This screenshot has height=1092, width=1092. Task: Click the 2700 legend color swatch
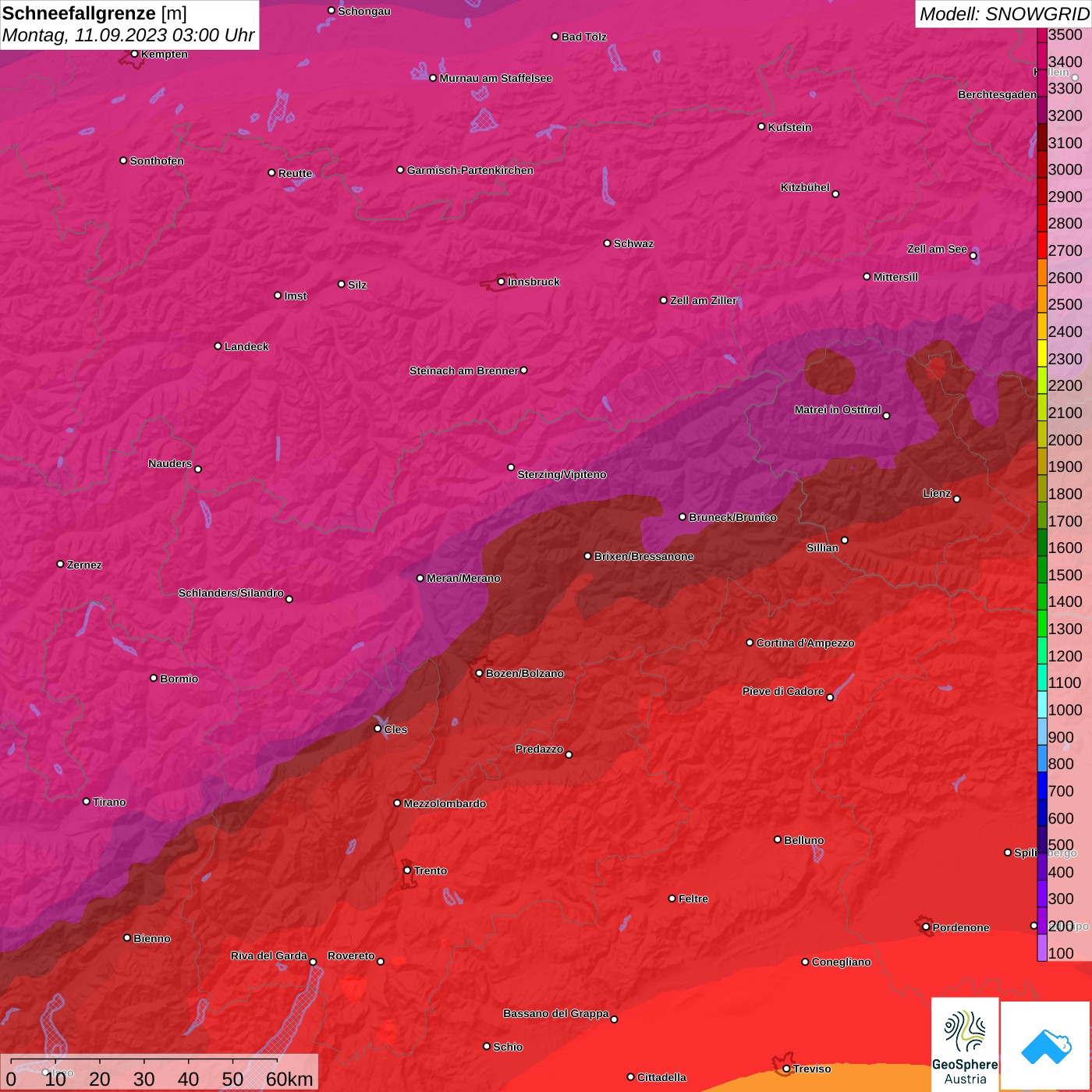click(x=1042, y=245)
